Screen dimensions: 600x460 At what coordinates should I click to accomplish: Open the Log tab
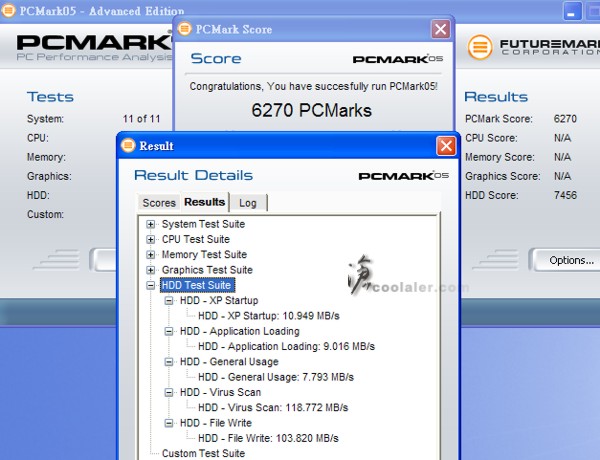coord(248,203)
